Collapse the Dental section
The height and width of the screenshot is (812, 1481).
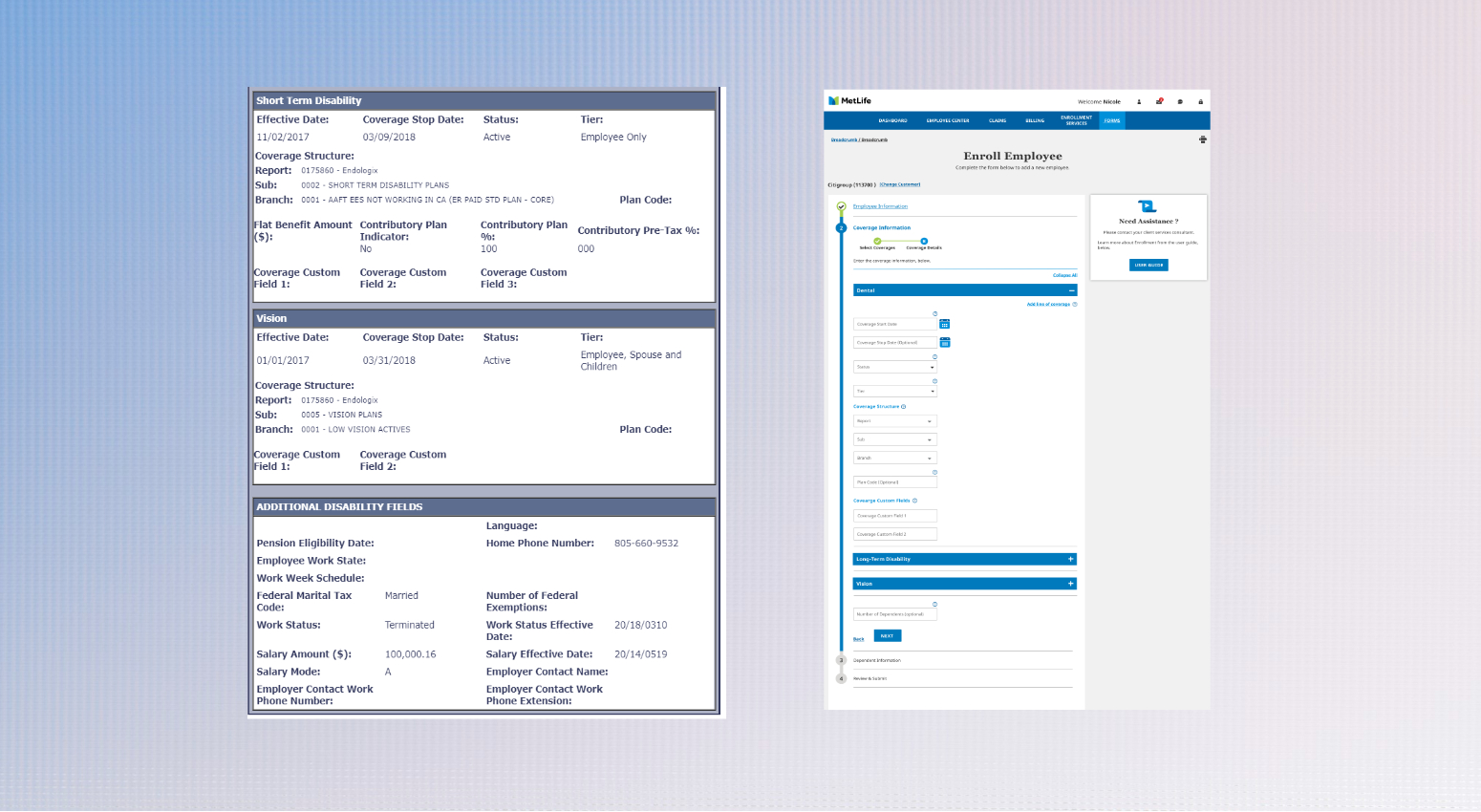(x=1070, y=290)
